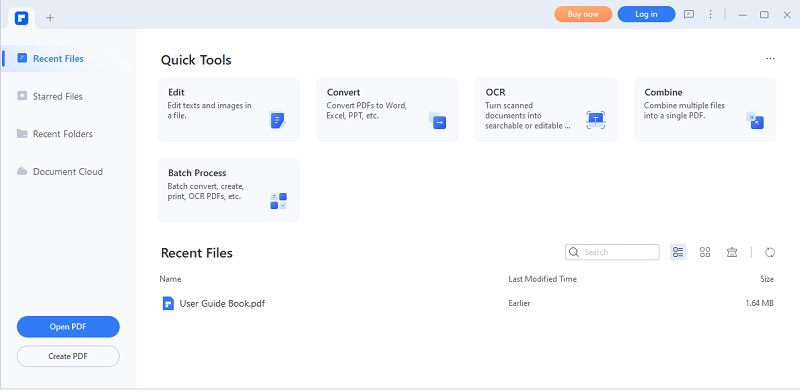800x392 pixels.
Task: Click the Edit document pencil icon
Action: pyautogui.click(x=277, y=120)
